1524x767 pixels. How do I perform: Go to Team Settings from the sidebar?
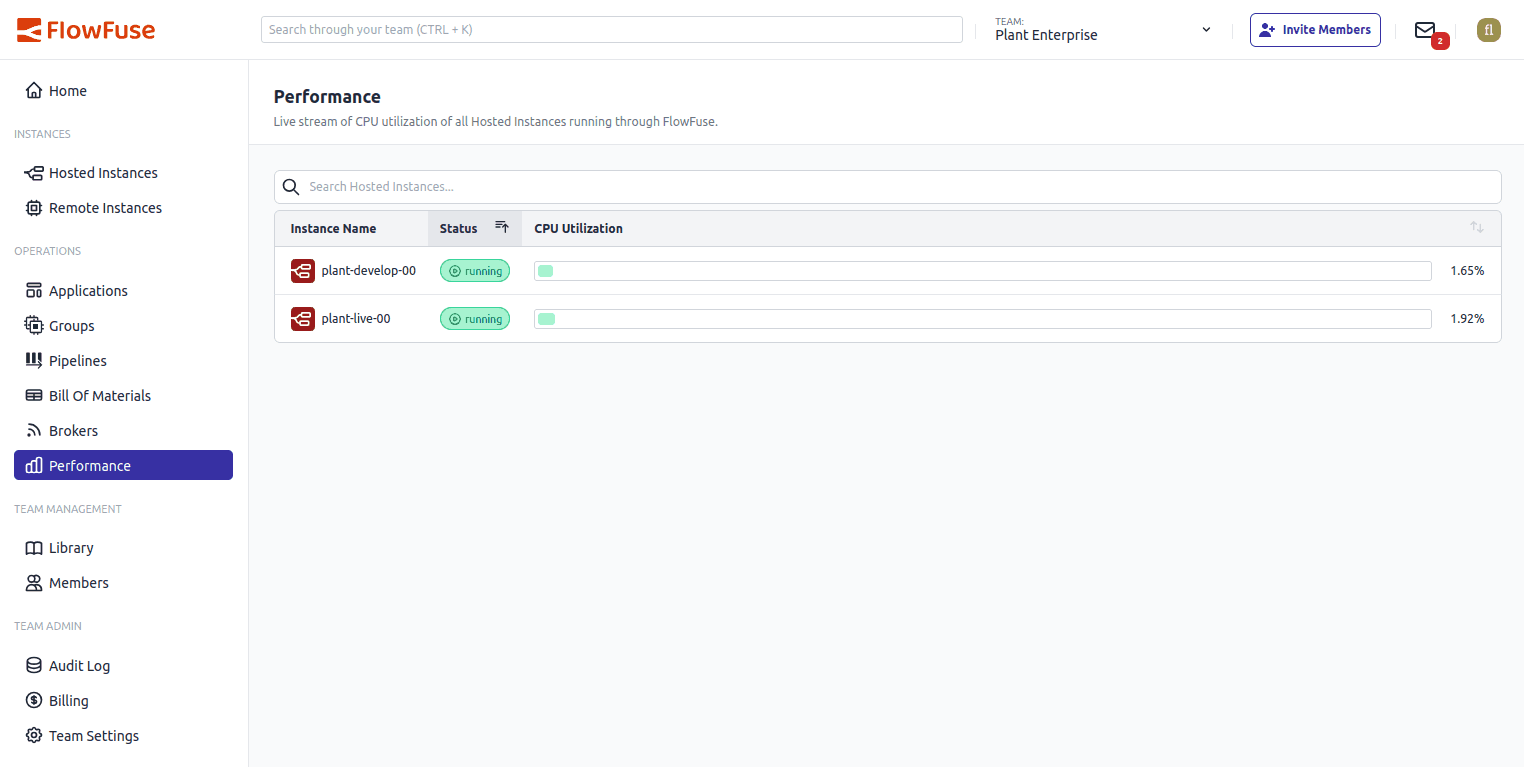[x=93, y=735]
